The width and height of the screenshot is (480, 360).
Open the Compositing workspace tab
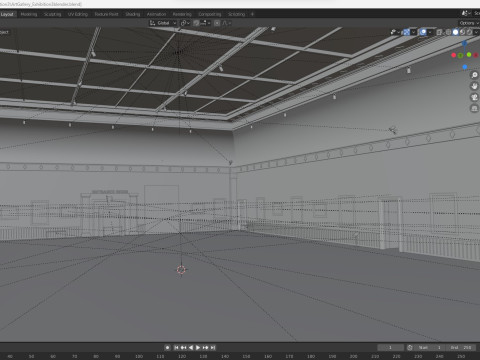(x=210, y=14)
